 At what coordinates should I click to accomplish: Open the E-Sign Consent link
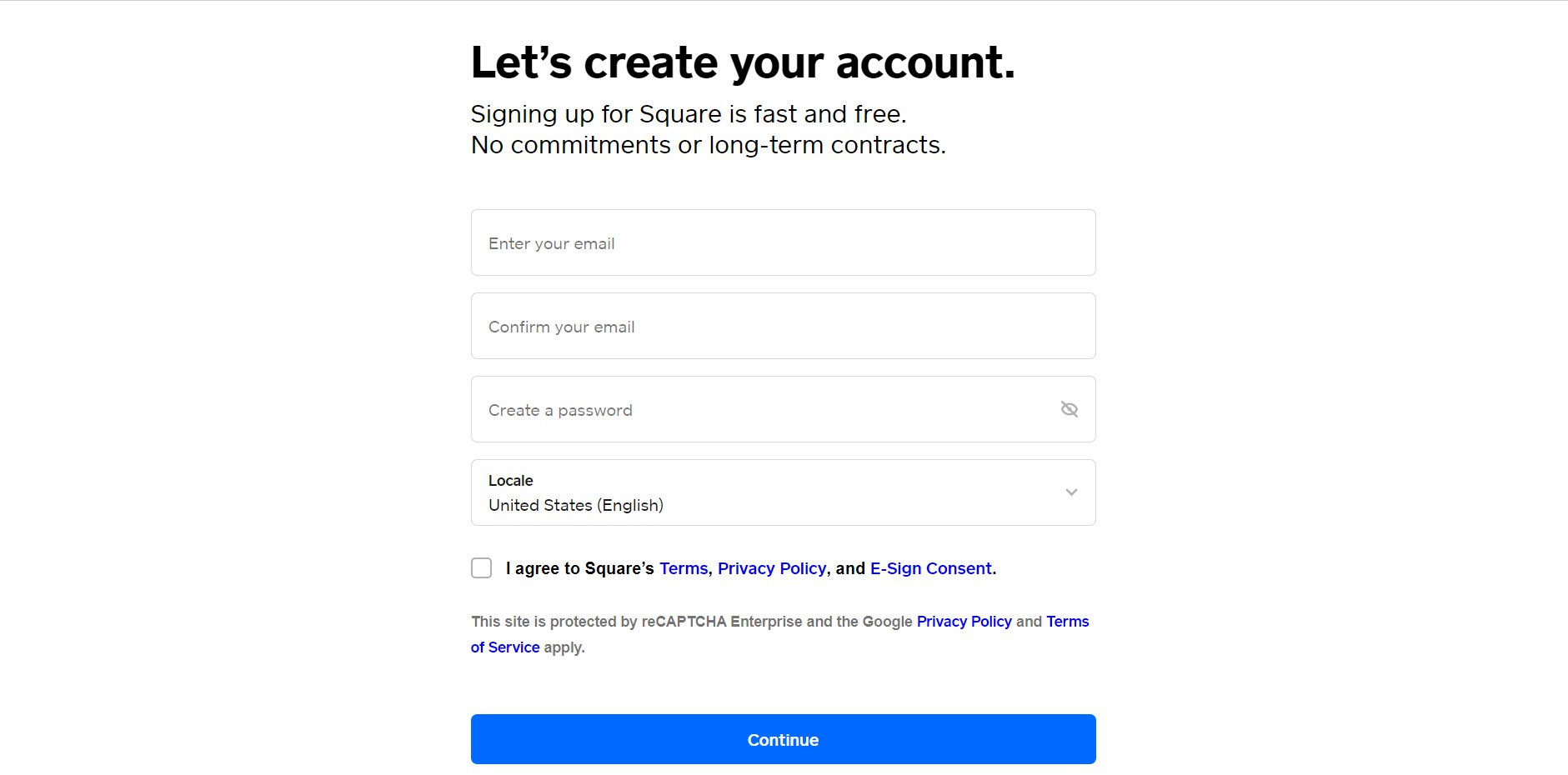point(930,568)
